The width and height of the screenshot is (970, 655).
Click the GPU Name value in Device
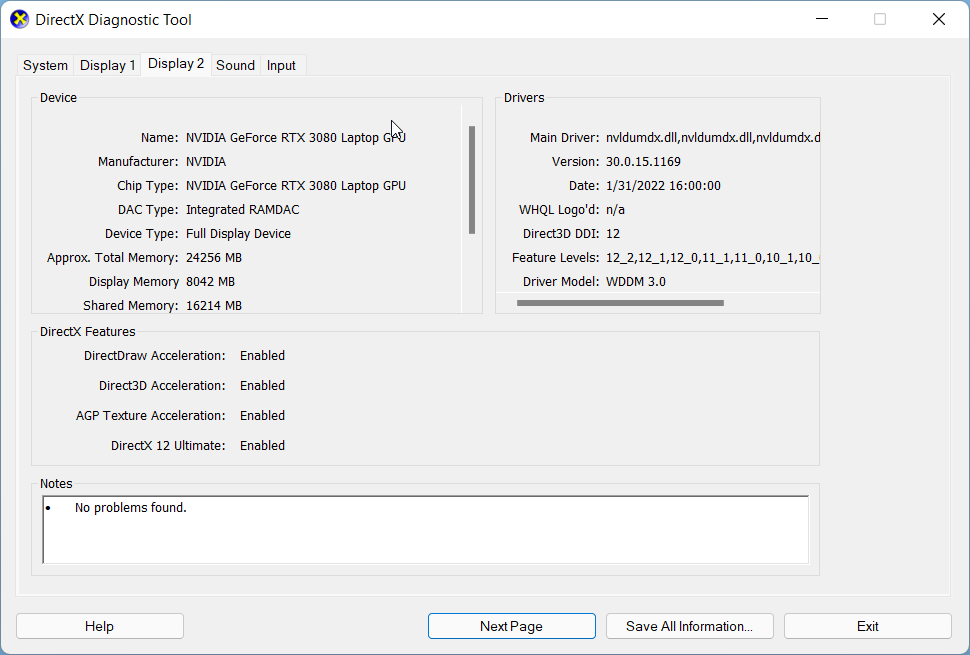pos(295,137)
